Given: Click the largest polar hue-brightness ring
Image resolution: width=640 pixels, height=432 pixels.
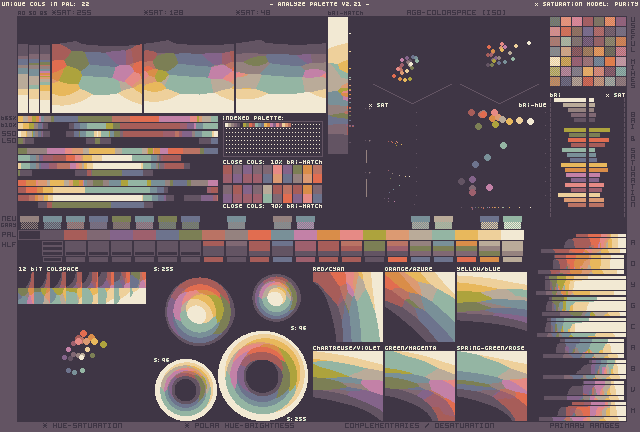Looking at the screenshot, I should click(263, 376).
